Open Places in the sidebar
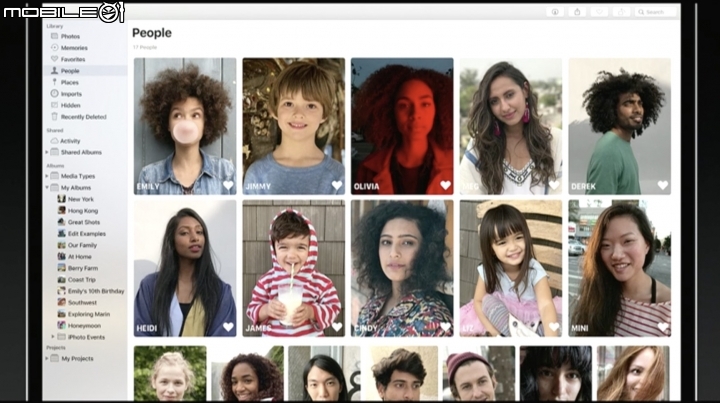Image resolution: width=720 pixels, height=403 pixels. (69, 82)
